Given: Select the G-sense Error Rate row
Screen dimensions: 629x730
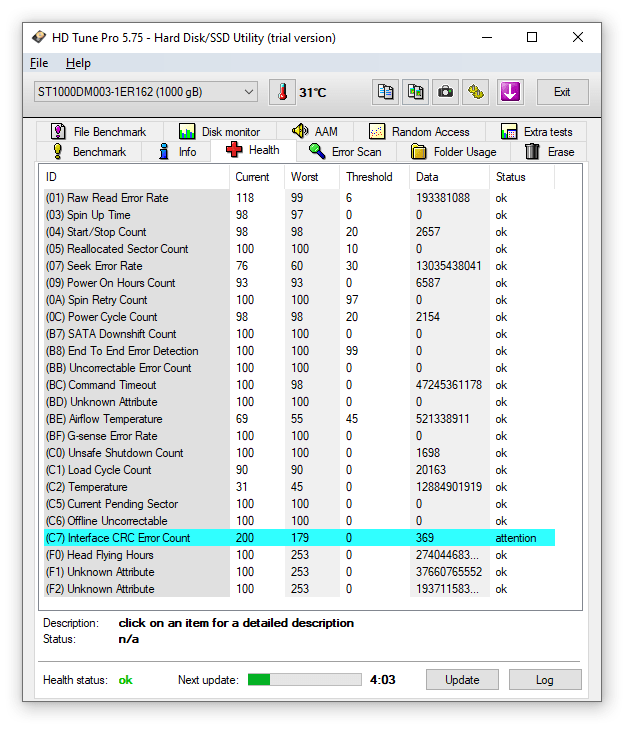Looking at the screenshot, I should tap(299, 436).
